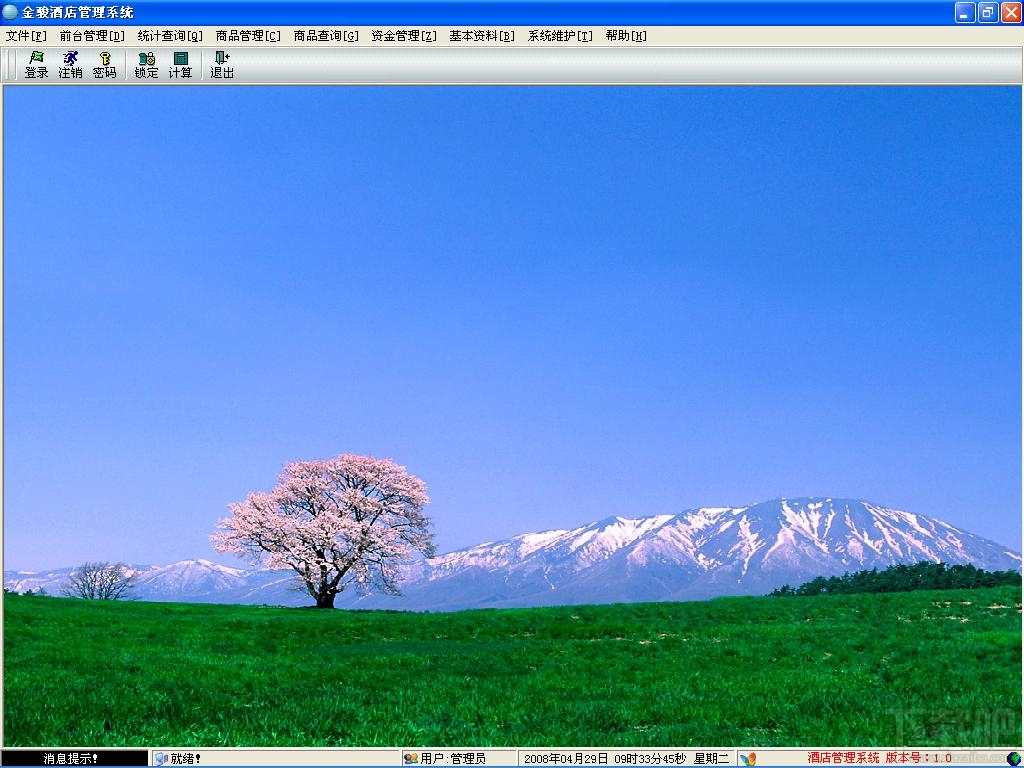Viewport: 1024px width, 768px height.
Task: Restore down the application window
Action: coord(988,12)
